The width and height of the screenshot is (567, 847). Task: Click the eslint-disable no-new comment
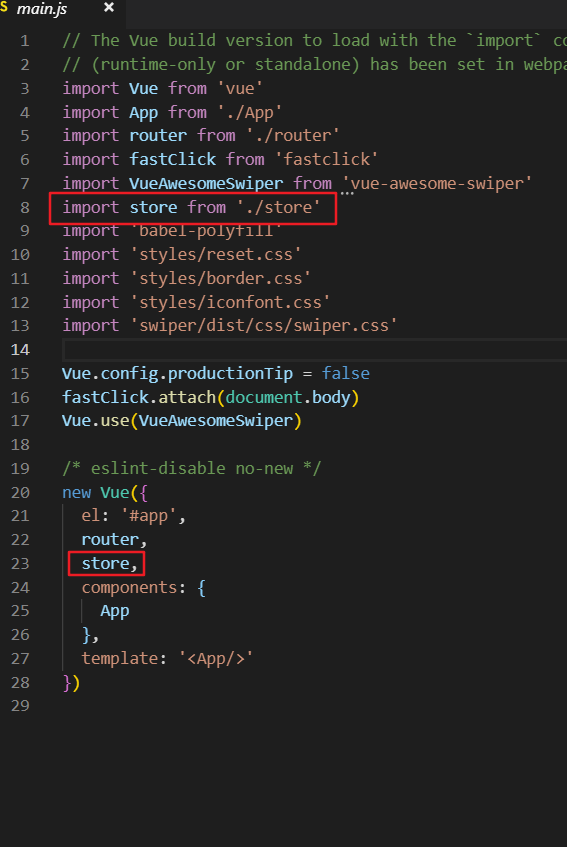click(x=192, y=468)
